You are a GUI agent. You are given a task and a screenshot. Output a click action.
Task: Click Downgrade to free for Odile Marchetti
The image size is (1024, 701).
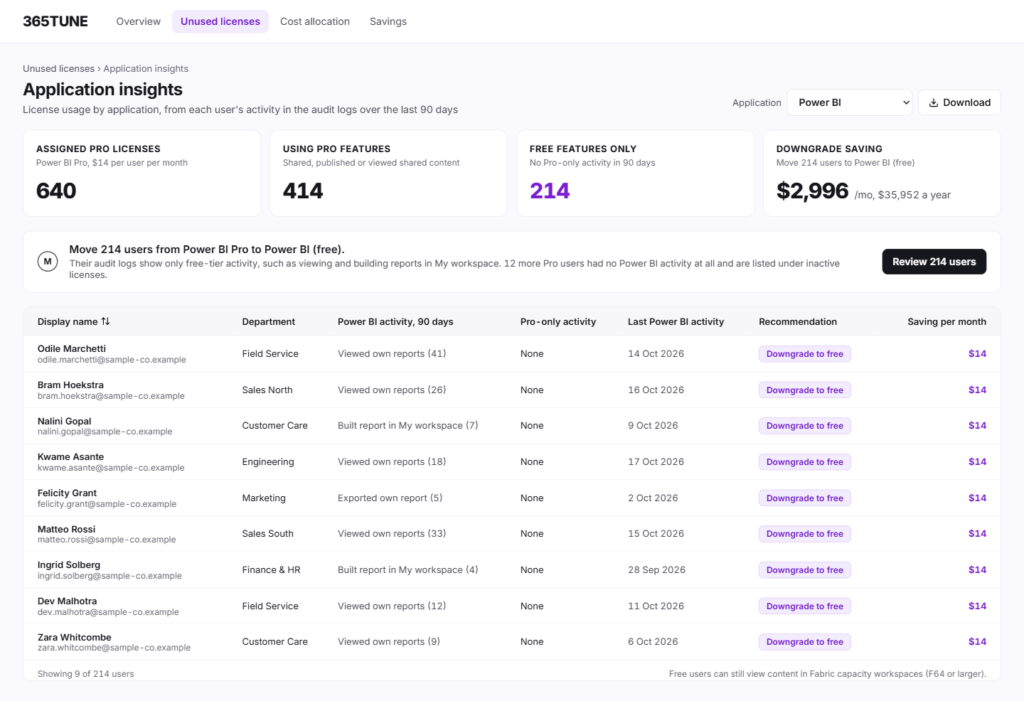tap(805, 353)
